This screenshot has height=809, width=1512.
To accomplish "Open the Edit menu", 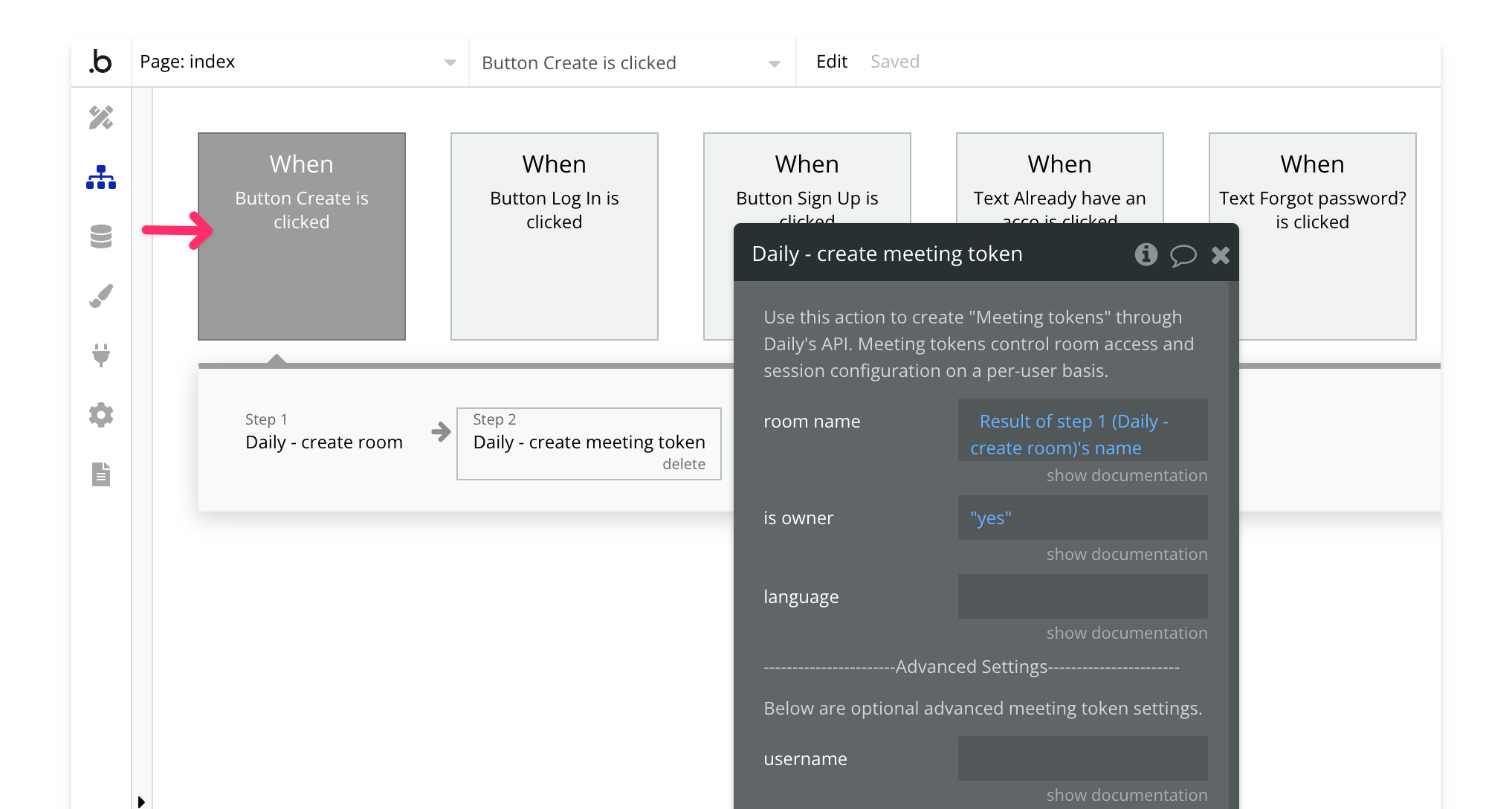I will [831, 62].
